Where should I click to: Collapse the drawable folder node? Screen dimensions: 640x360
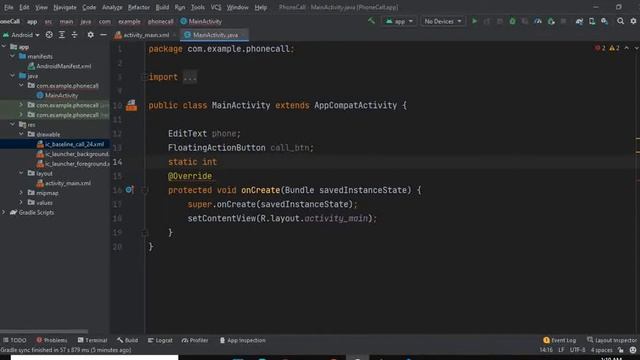click(22, 134)
